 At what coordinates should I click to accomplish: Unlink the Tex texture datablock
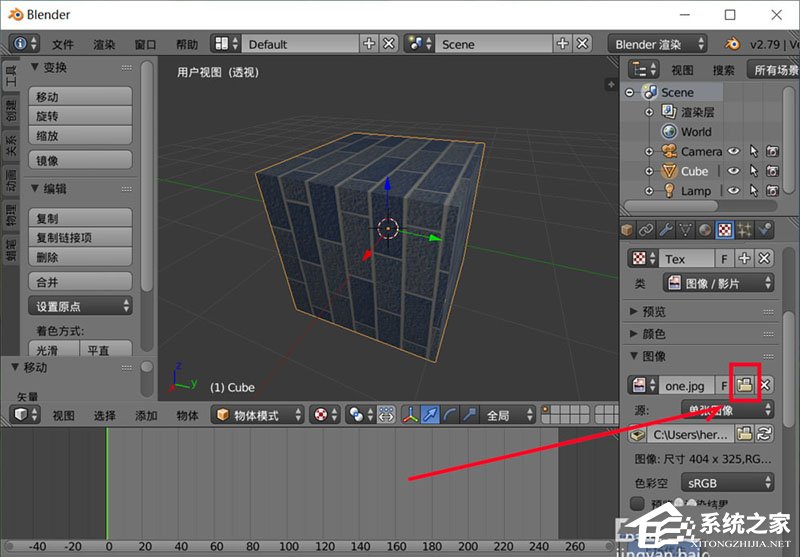click(765, 259)
